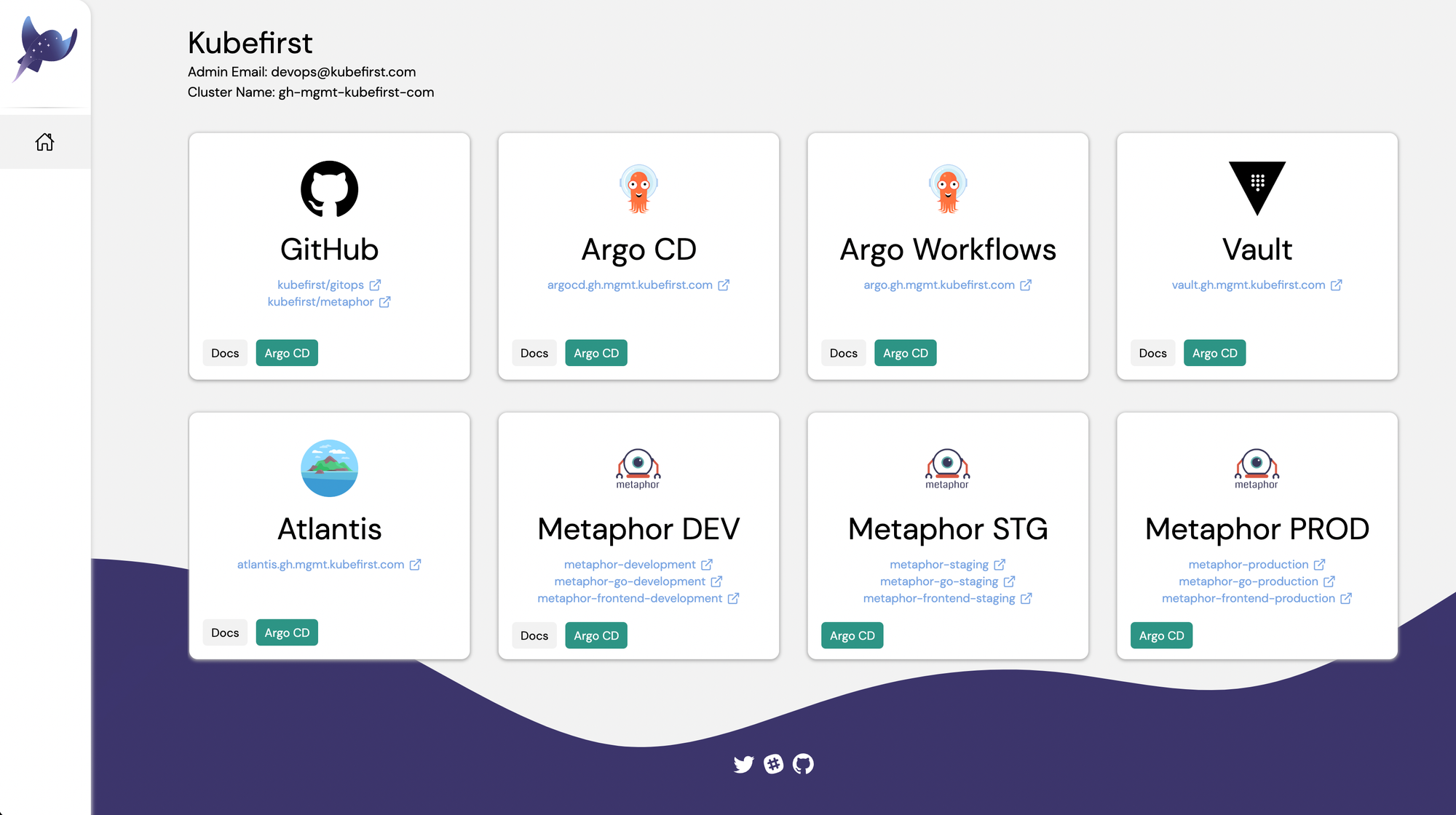
Task: Click external-link icon next to kubefirst/gitops
Action: [x=375, y=285]
